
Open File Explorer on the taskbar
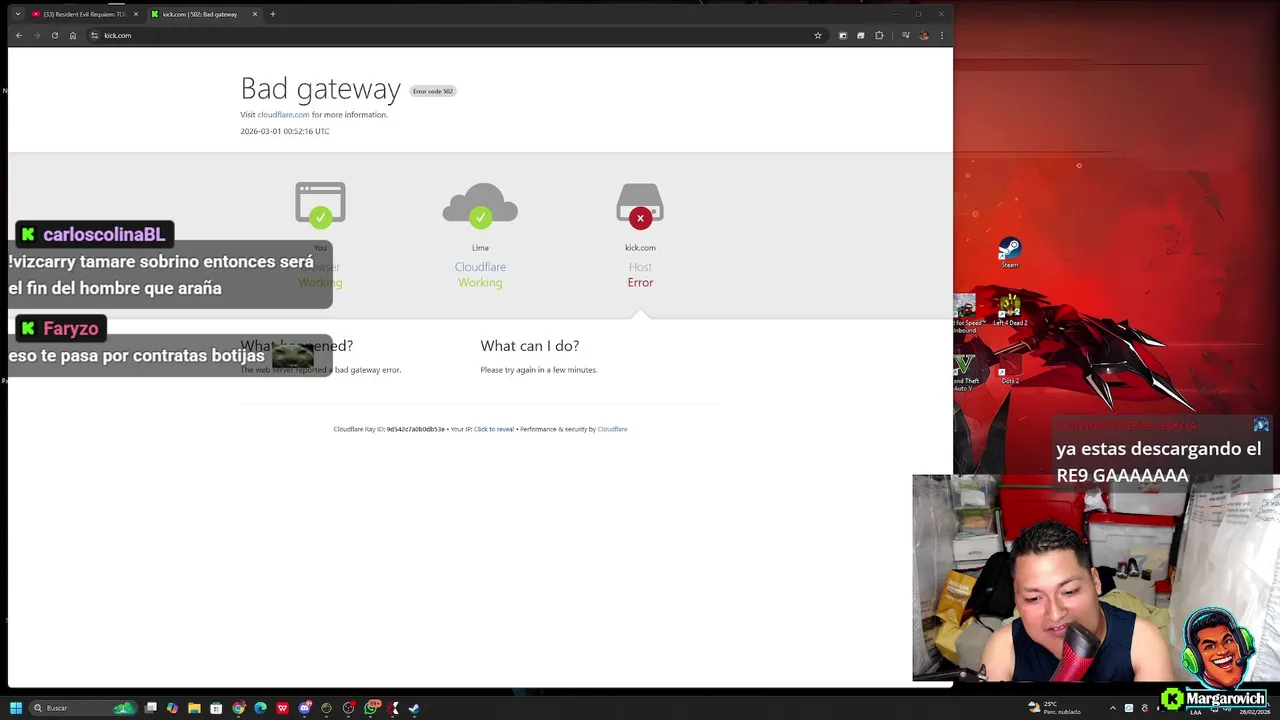[194, 708]
